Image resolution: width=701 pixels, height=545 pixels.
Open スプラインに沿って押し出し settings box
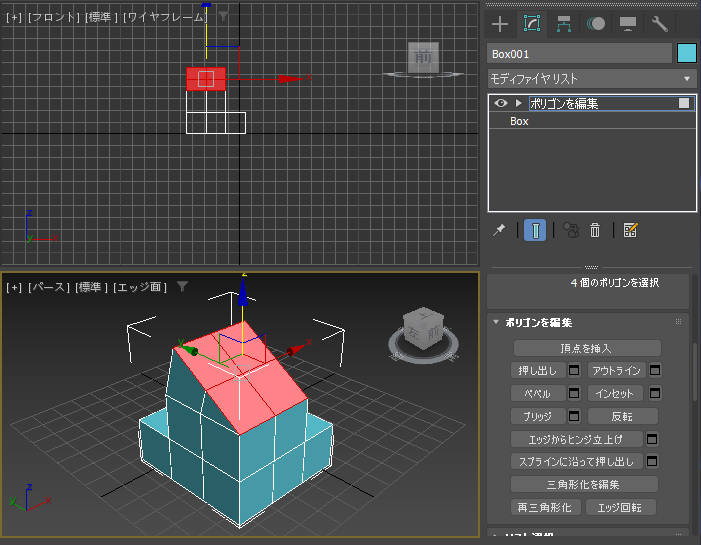652,461
